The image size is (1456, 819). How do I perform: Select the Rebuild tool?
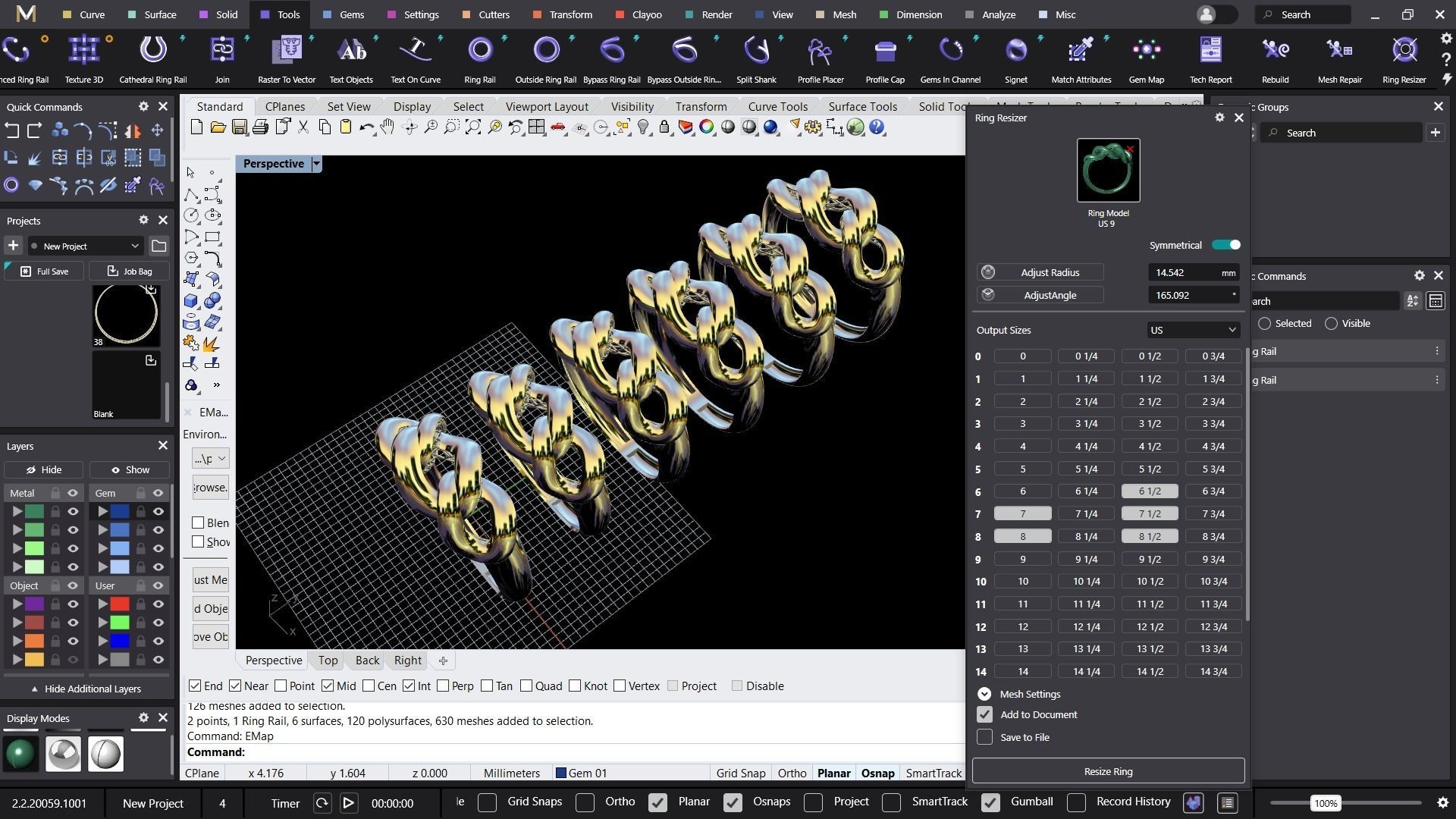[1275, 60]
